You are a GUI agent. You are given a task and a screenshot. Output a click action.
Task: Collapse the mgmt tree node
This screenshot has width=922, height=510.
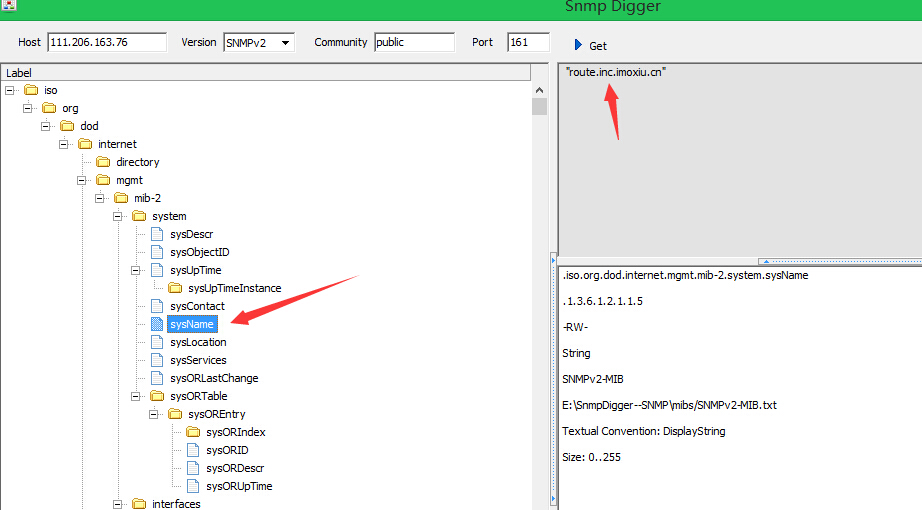(x=82, y=180)
